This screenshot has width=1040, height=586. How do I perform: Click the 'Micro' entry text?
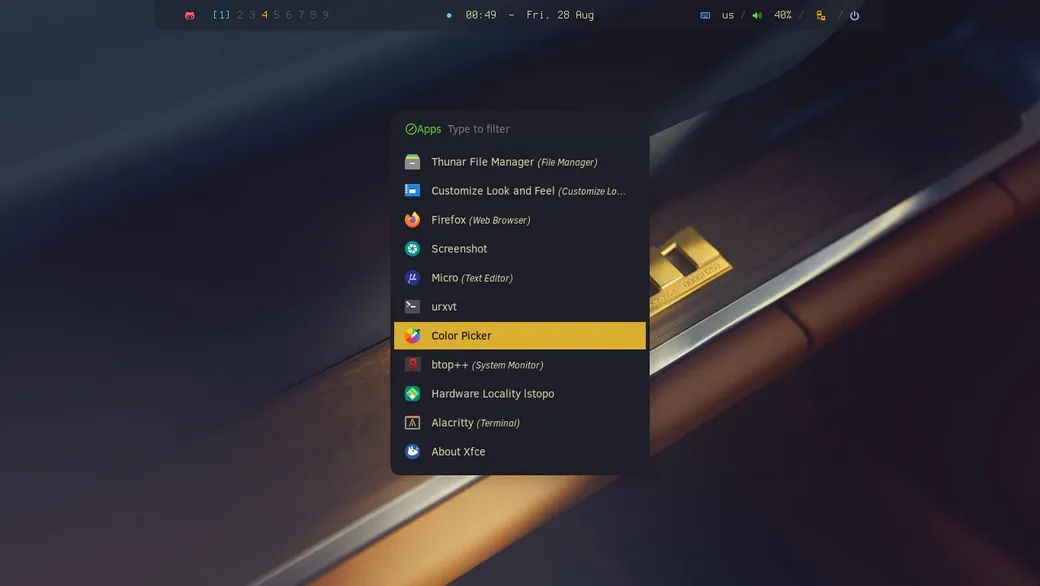(x=444, y=278)
